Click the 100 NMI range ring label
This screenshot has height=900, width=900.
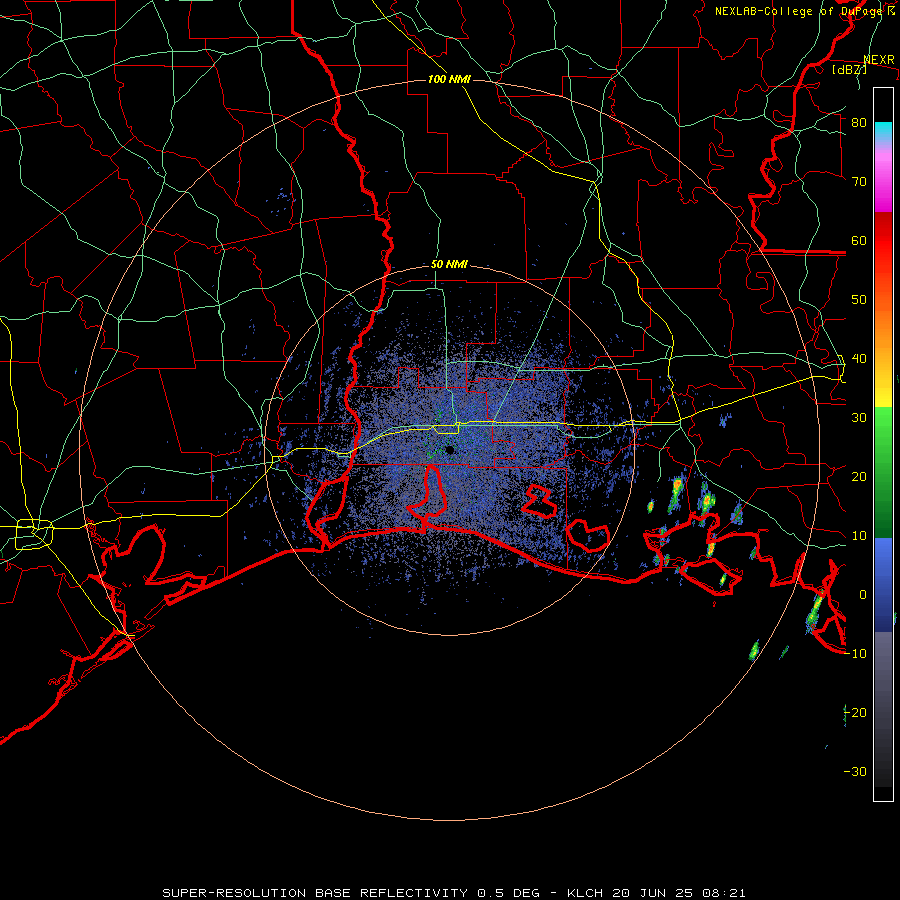tap(449, 79)
